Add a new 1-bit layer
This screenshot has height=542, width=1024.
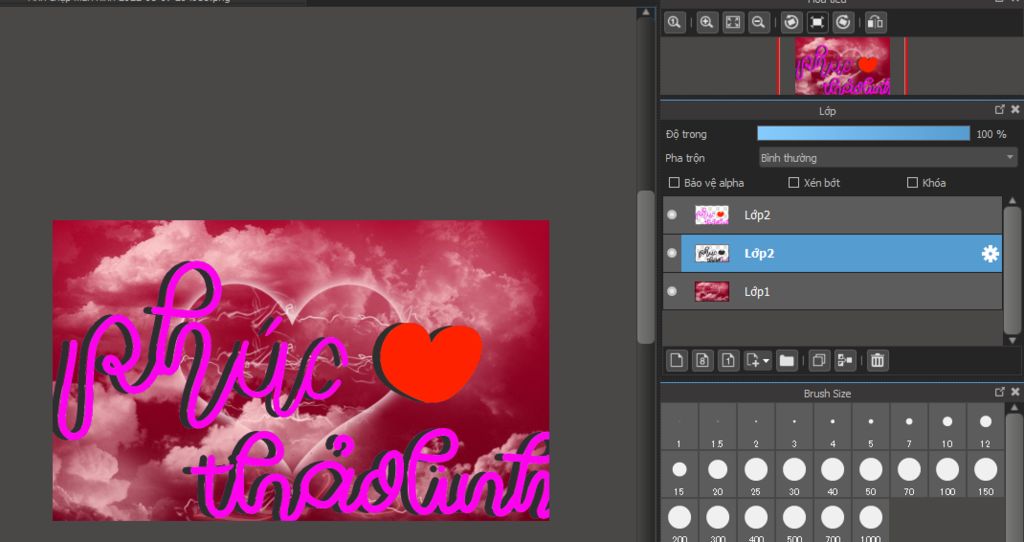tap(728, 360)
